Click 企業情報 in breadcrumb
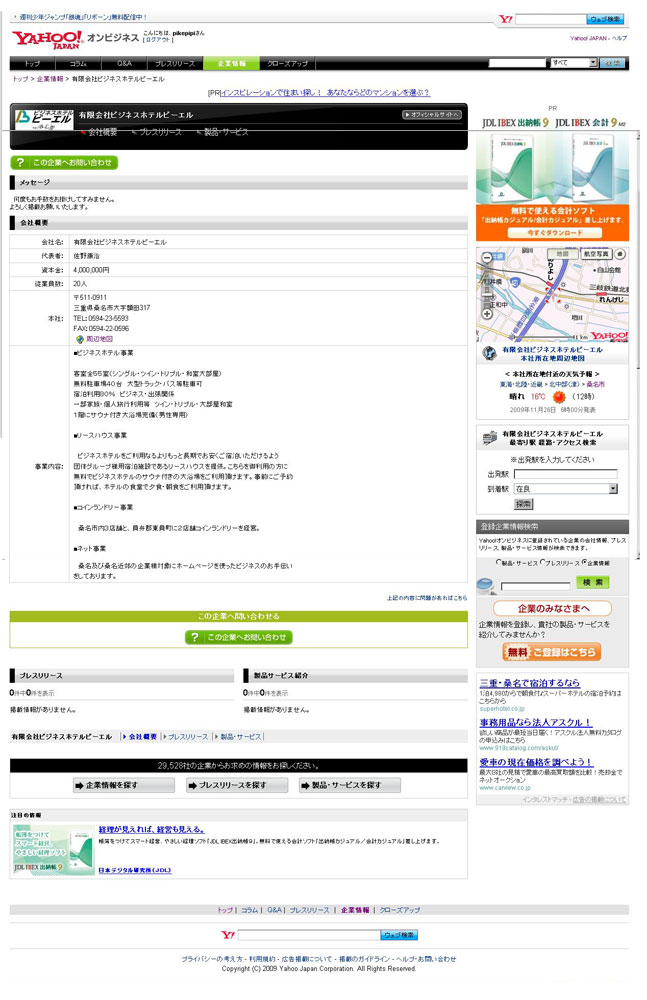The image size is (647, 1000). click(50, 79)
